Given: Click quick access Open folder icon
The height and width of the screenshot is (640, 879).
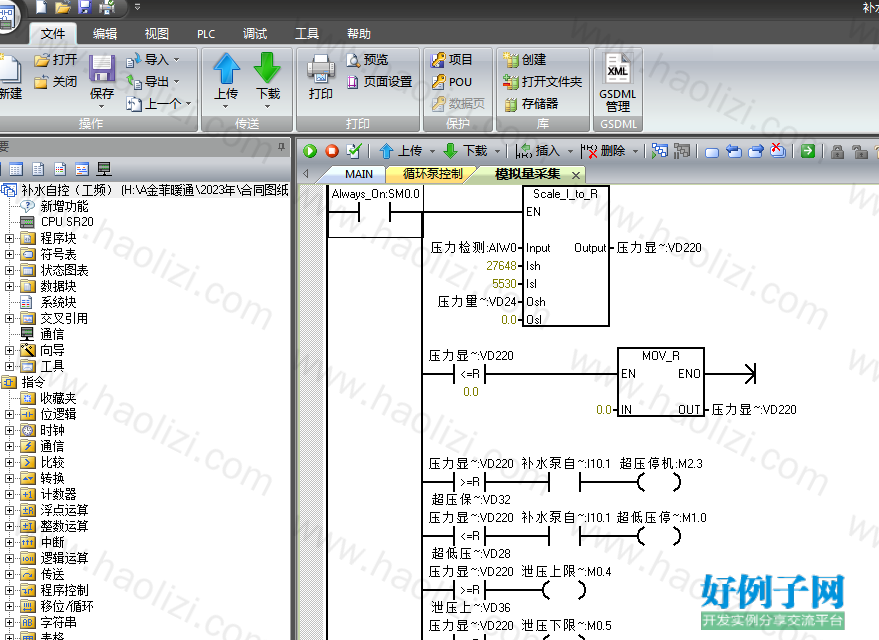Looking at the screenshot, I should (x=63, y=7).
